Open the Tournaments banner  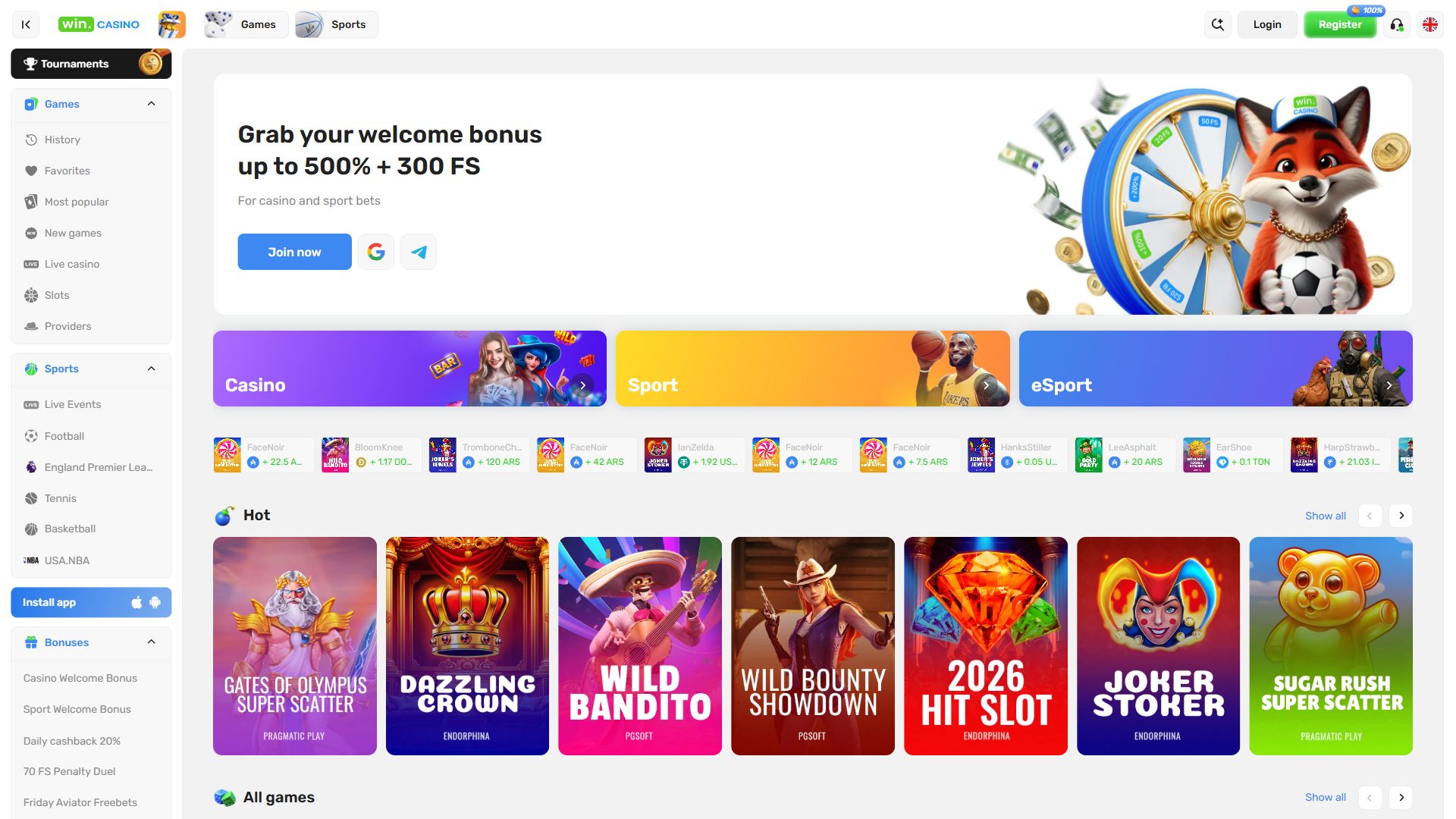tap(91, 64)
